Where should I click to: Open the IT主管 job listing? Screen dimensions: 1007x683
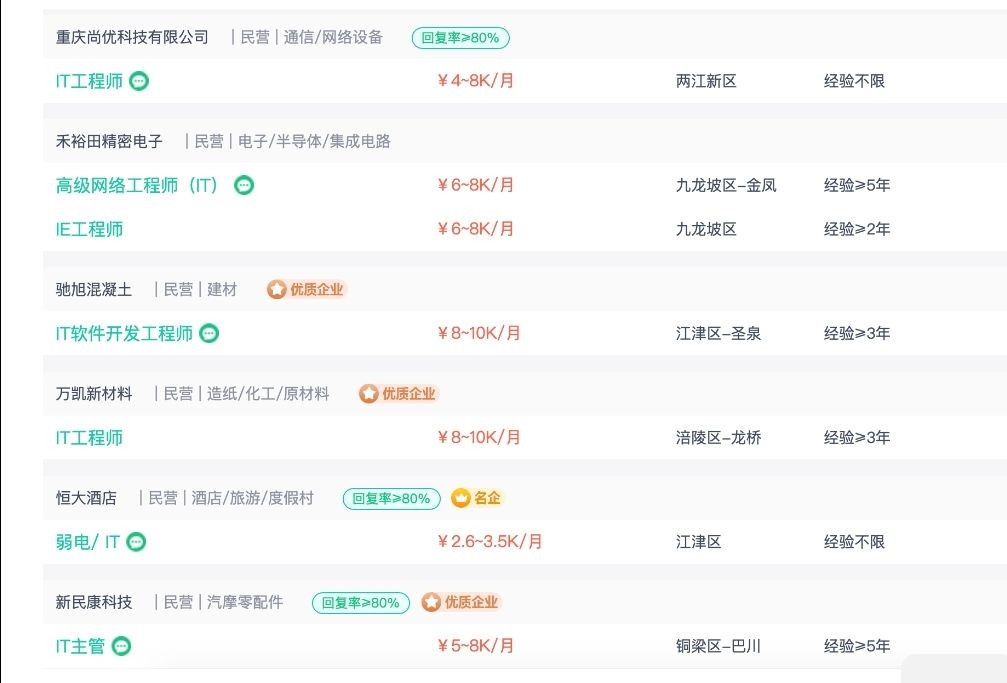80,646
